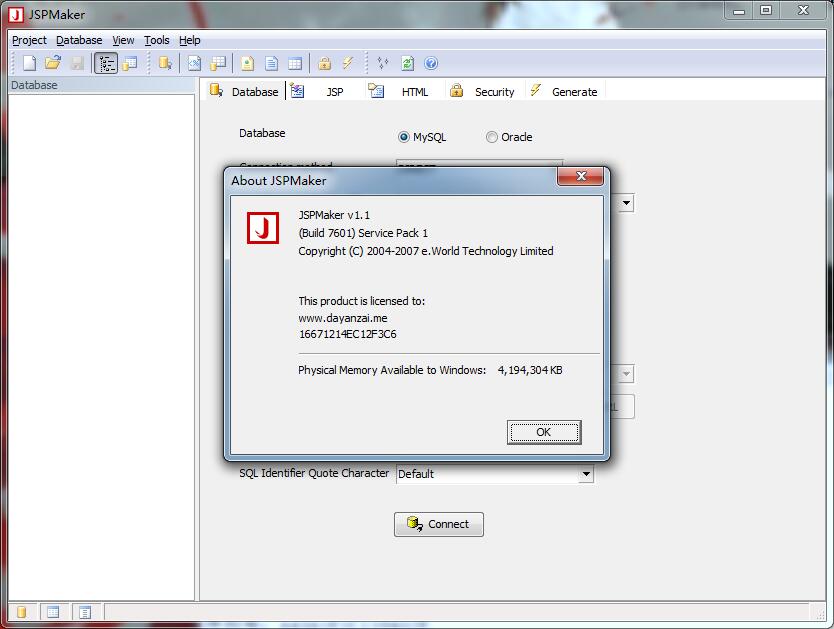The width and height of the screenshot is (834, 629).
Task: Close the About JSPMaker dialog
Action: (x=581, y=176)
